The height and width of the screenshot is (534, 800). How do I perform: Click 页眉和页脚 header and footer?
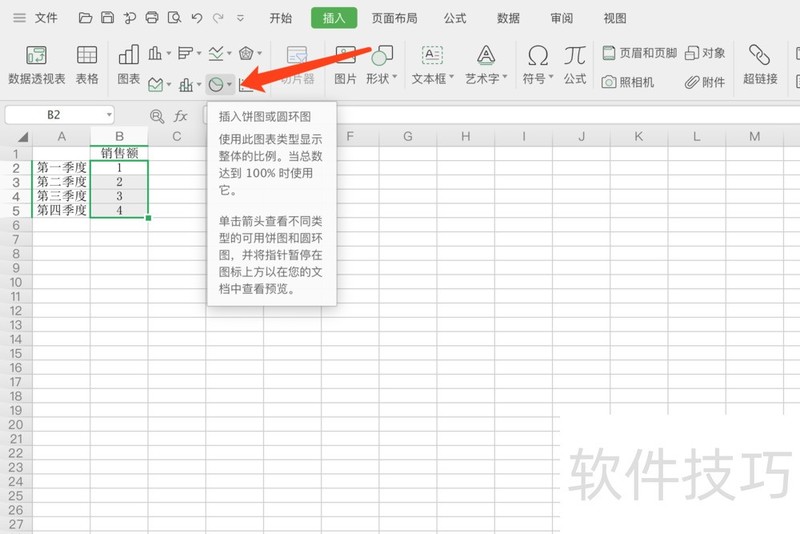pyautogui.click(x=640, y=53)
